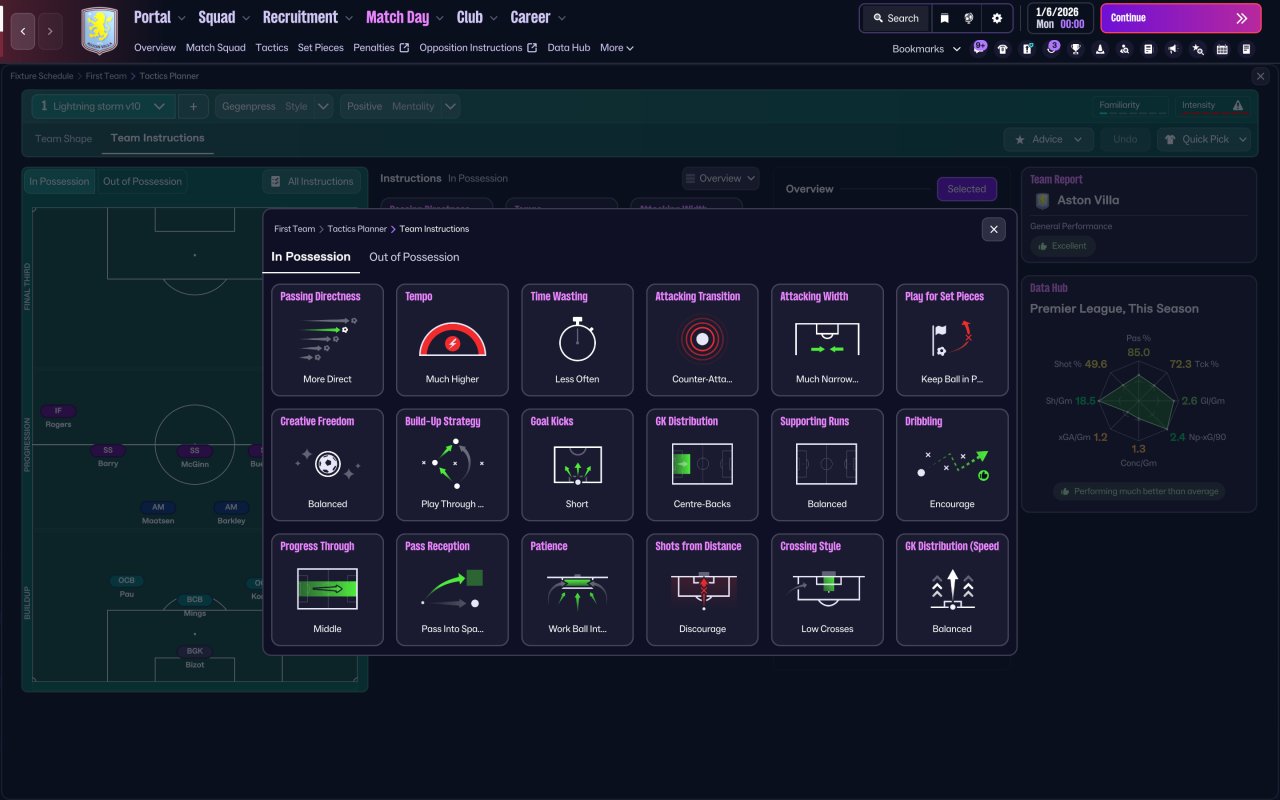Expand the Squad menu
This screenshot has width=1280, height=800.
click(x=224, y=17)
